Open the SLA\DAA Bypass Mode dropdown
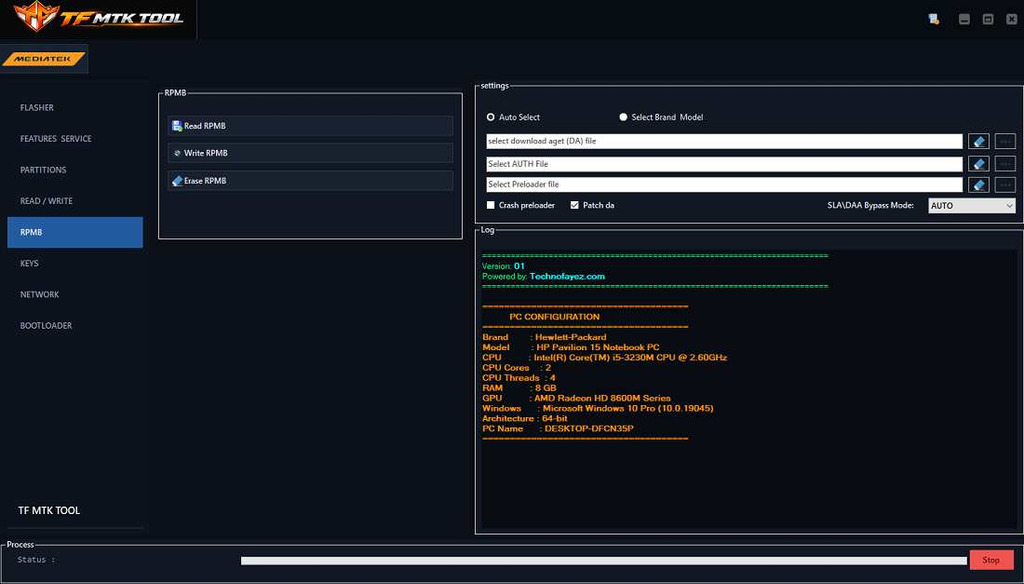The width and height of the screenshot is (1024, 584). (972, 206)
